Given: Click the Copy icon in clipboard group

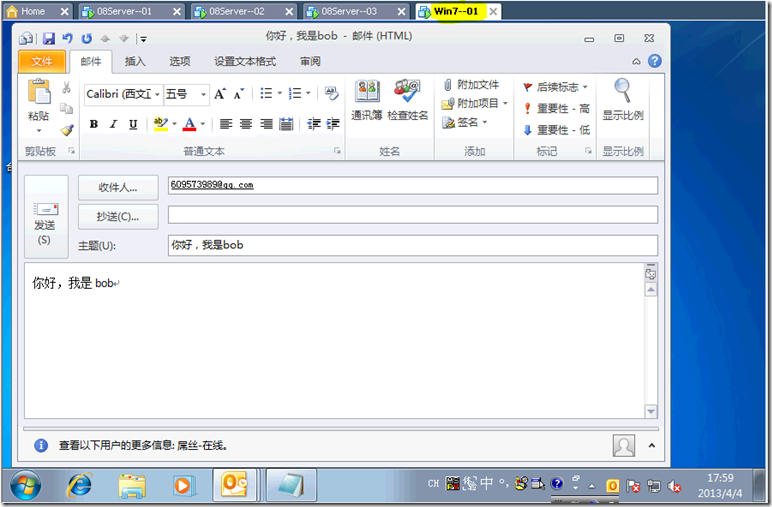Looking at the screenshot, I should pos(66,108).
